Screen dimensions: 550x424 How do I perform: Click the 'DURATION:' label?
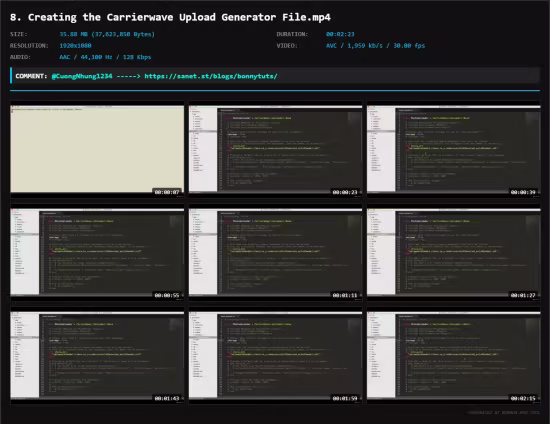[292, 34]
